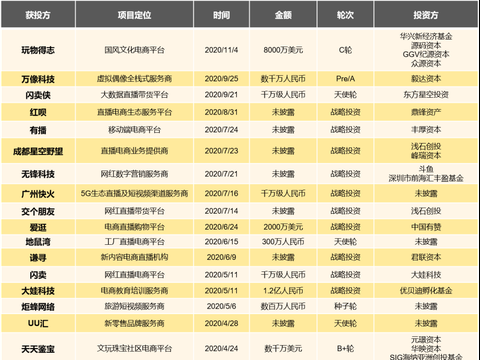Click the date 2020/7/21
The image size is (480, 360).
coord(221,174)
